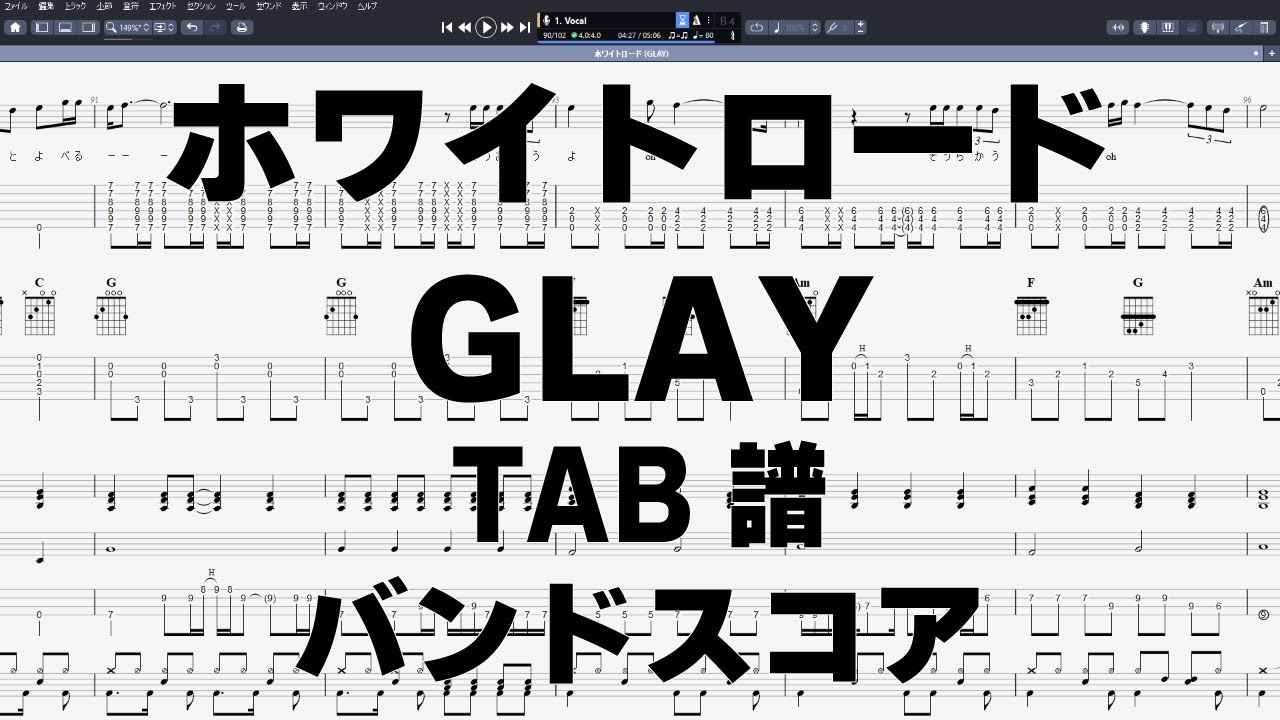This screenshot has height=720, width=1280.
Task: Open the 編集 menu
Action: coord(45,6)
